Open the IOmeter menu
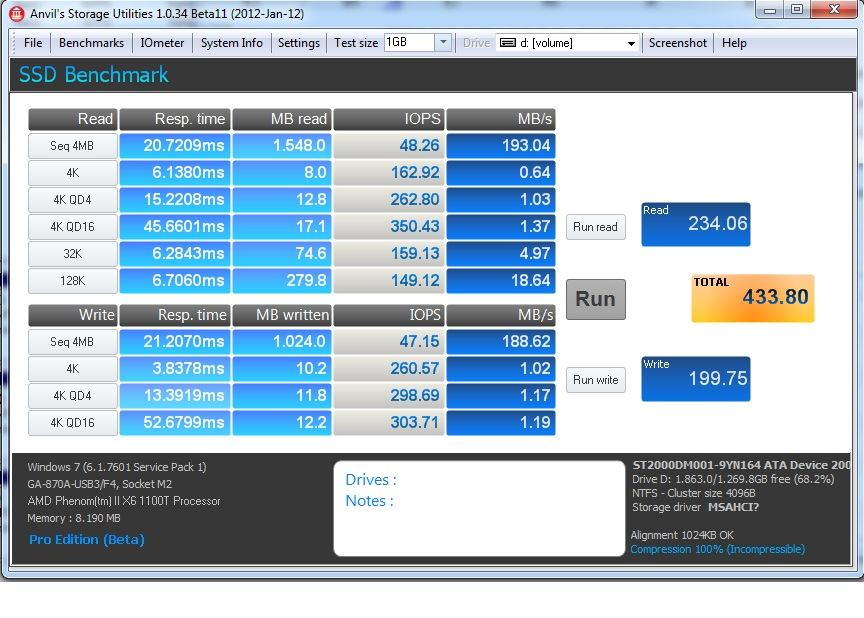 point(162,43)
